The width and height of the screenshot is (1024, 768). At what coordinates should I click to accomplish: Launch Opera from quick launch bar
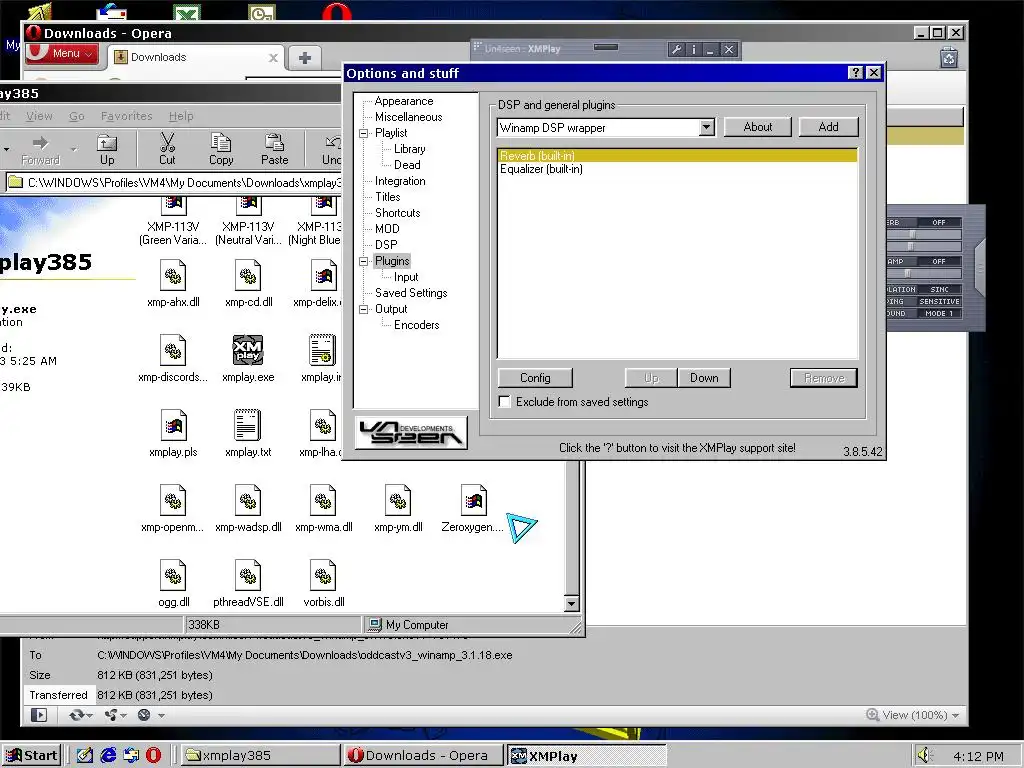pos(153,755)
